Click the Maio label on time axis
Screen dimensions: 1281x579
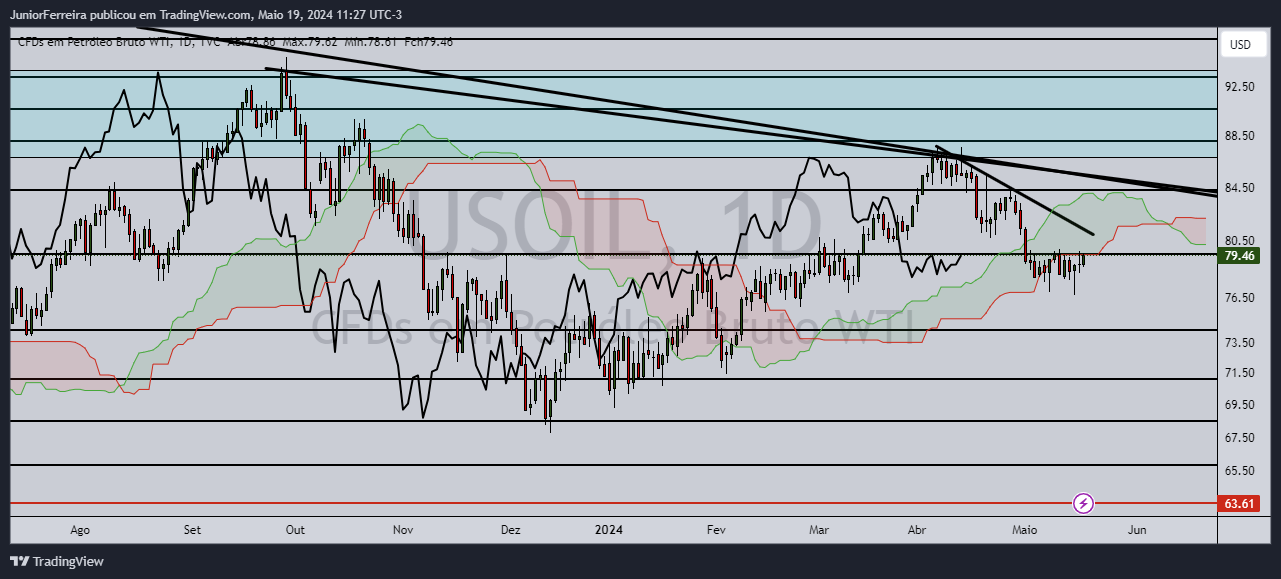click(x=1024, y=530)
